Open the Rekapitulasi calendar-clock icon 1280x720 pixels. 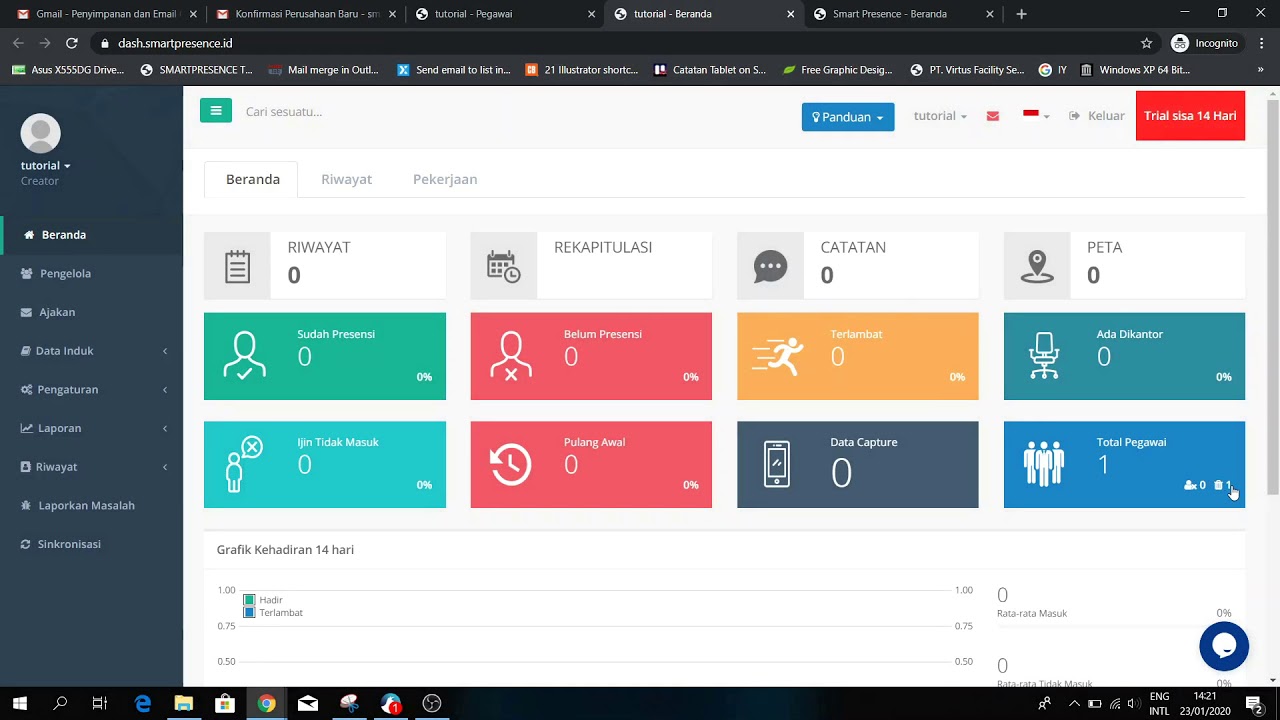coord(503,267)
